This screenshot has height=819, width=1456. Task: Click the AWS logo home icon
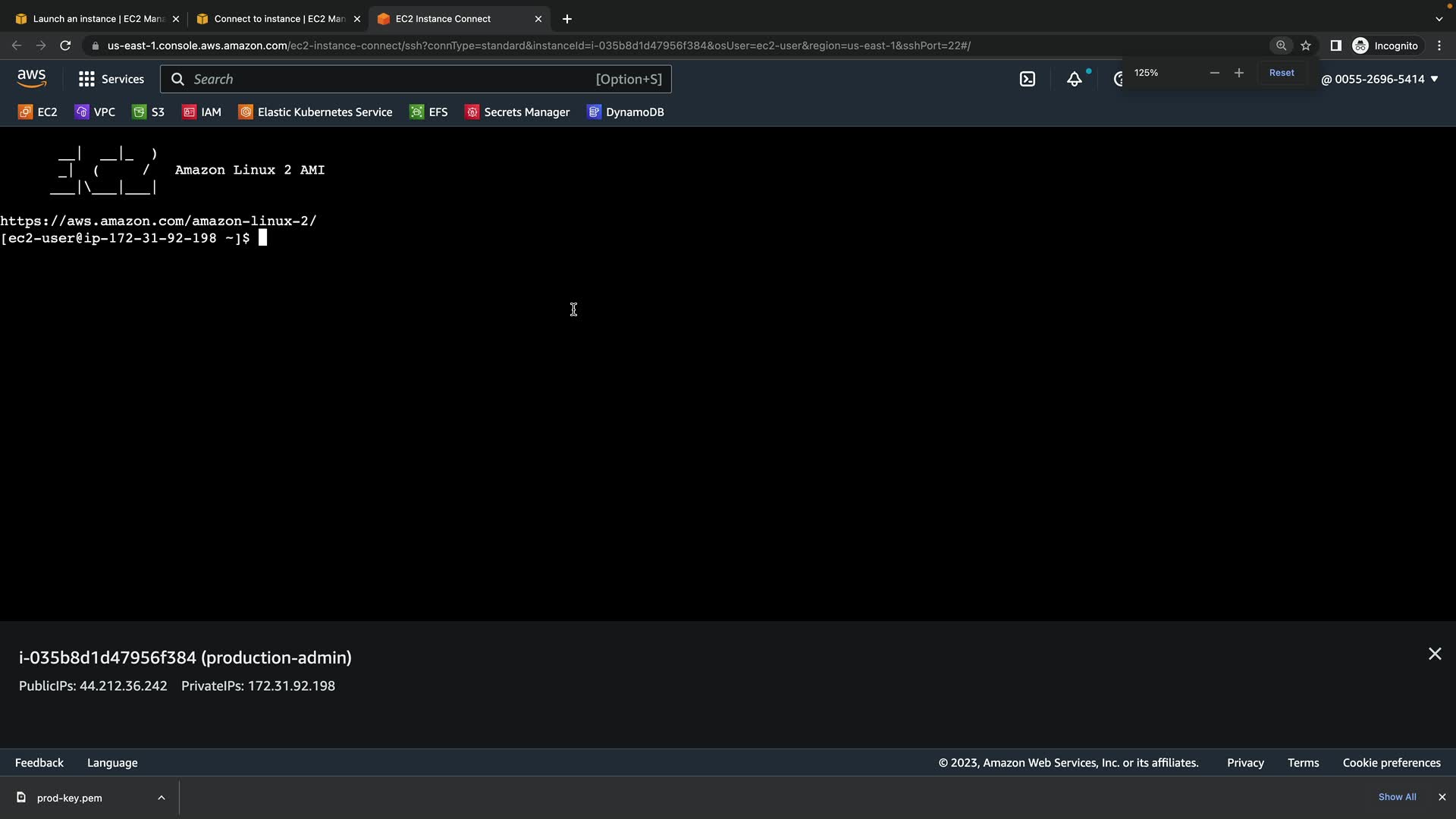32,78
